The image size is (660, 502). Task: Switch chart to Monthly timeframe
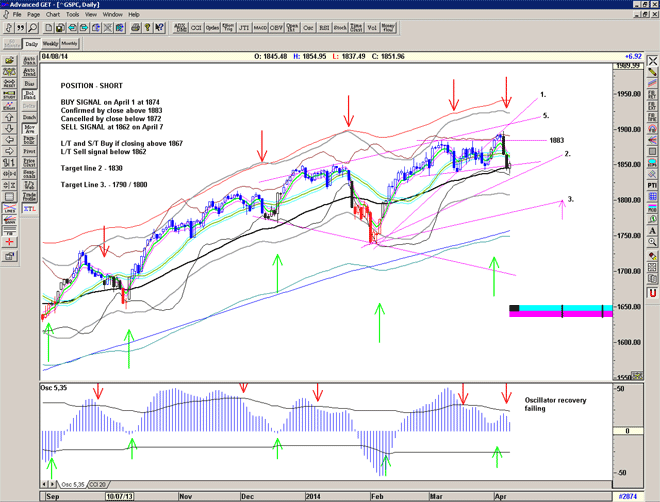pyautogui.click(x=70, y=44)
